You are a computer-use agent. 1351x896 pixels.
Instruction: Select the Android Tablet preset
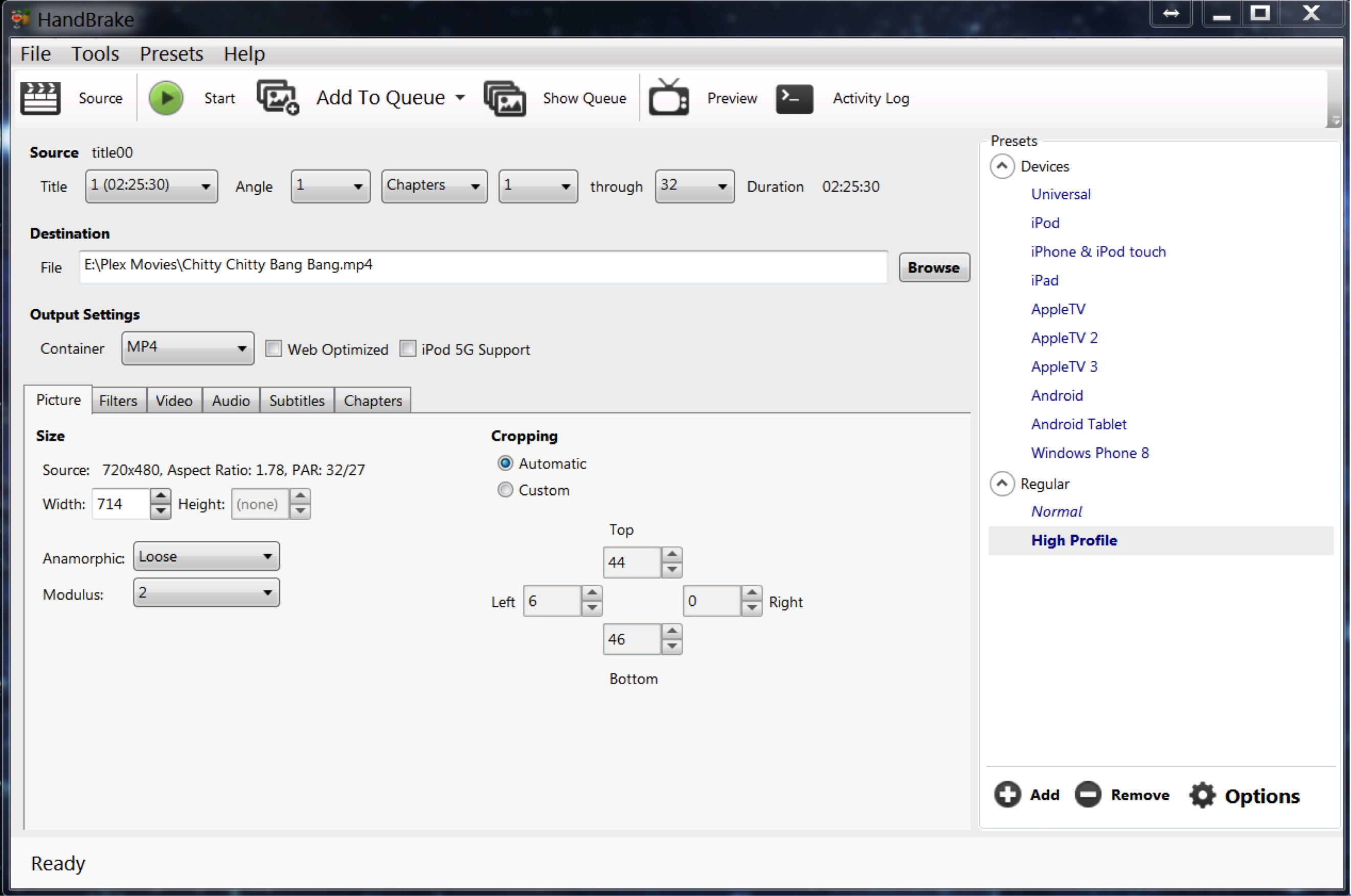click(1078, 424)
